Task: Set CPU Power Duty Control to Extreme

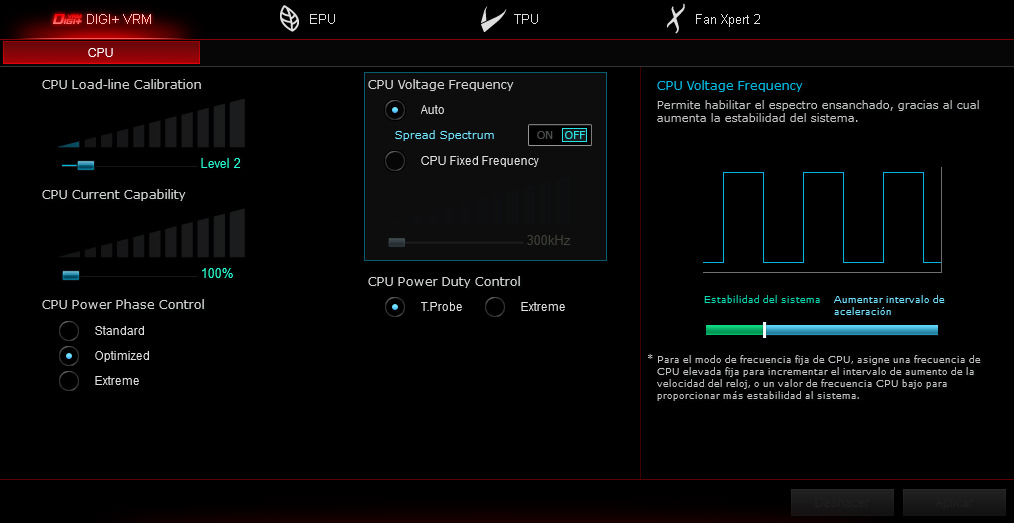Action: tap(495, 307)
